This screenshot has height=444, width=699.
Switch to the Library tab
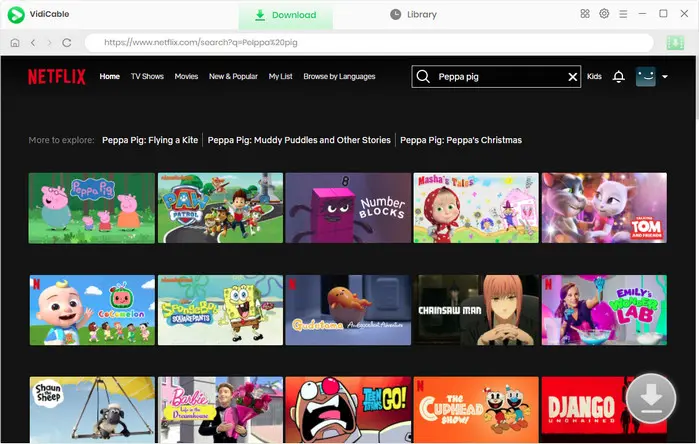413,15
